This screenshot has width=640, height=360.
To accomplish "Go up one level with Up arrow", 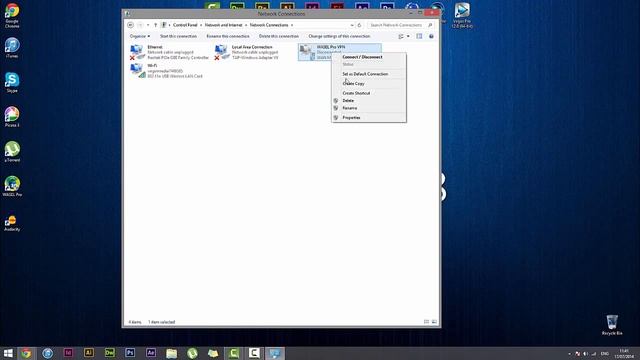I will pos(156,25).
